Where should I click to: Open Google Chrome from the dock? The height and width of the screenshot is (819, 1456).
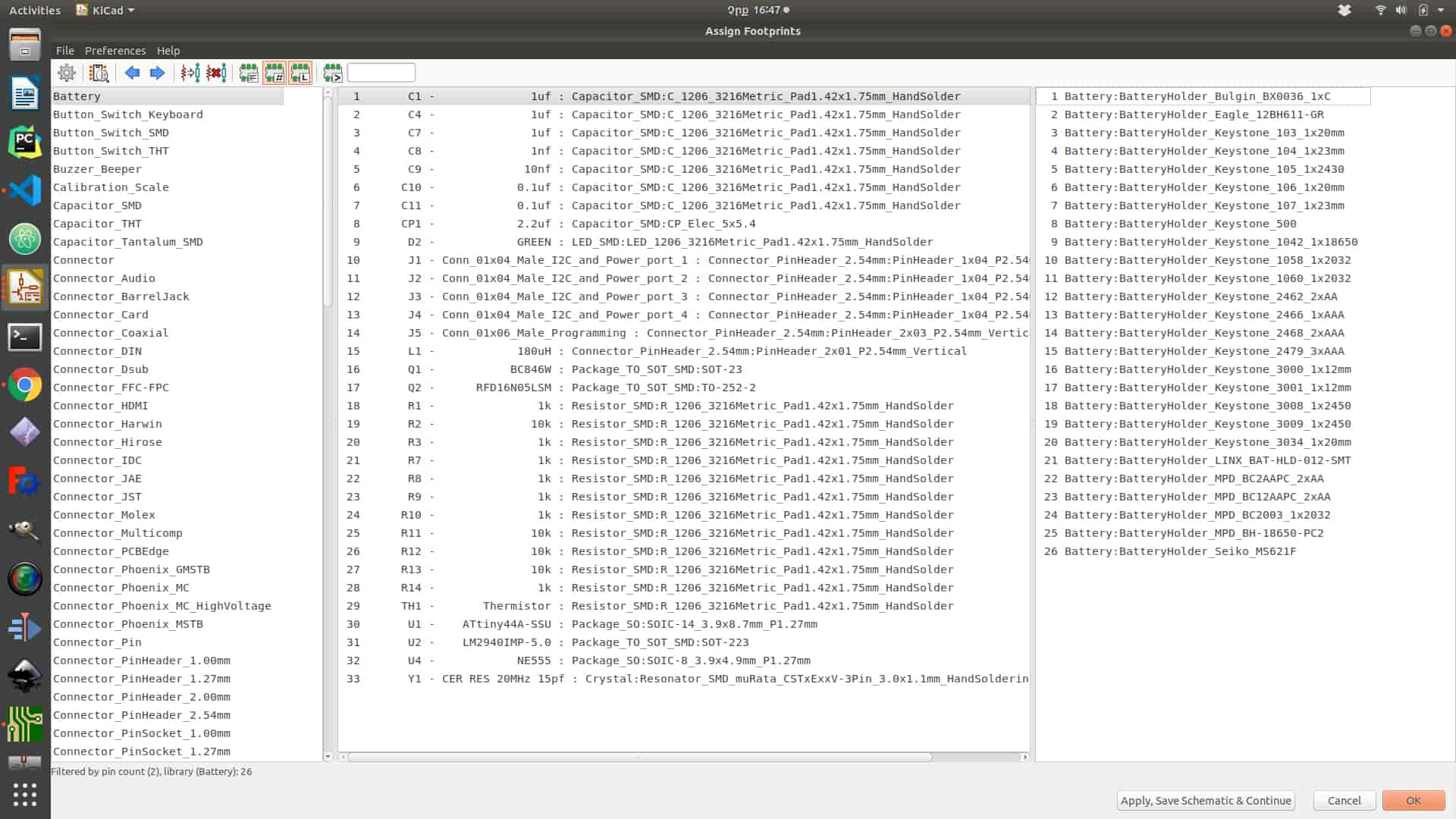(x=25, y=385)
